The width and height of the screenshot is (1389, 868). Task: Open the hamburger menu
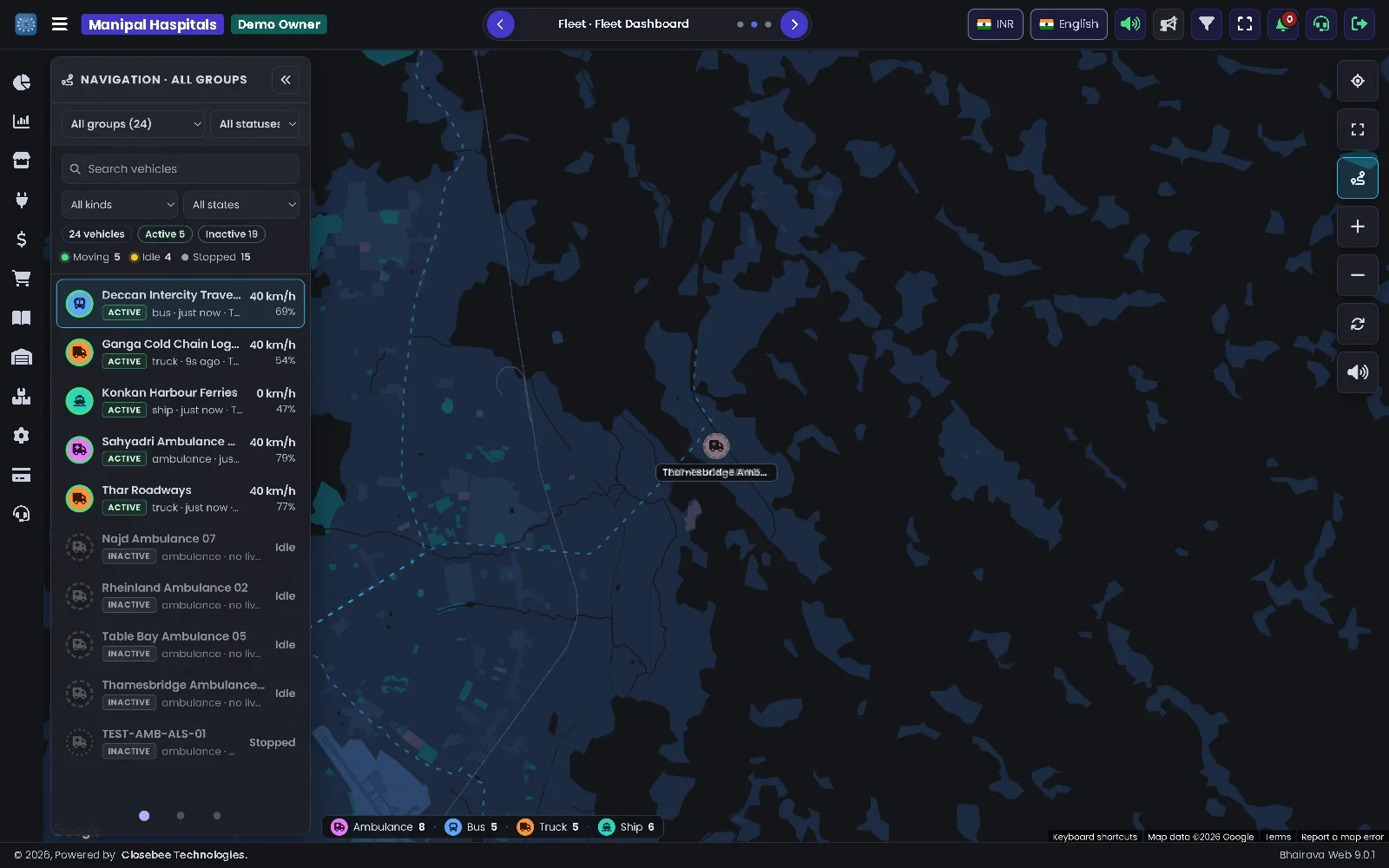click(60, 24)
